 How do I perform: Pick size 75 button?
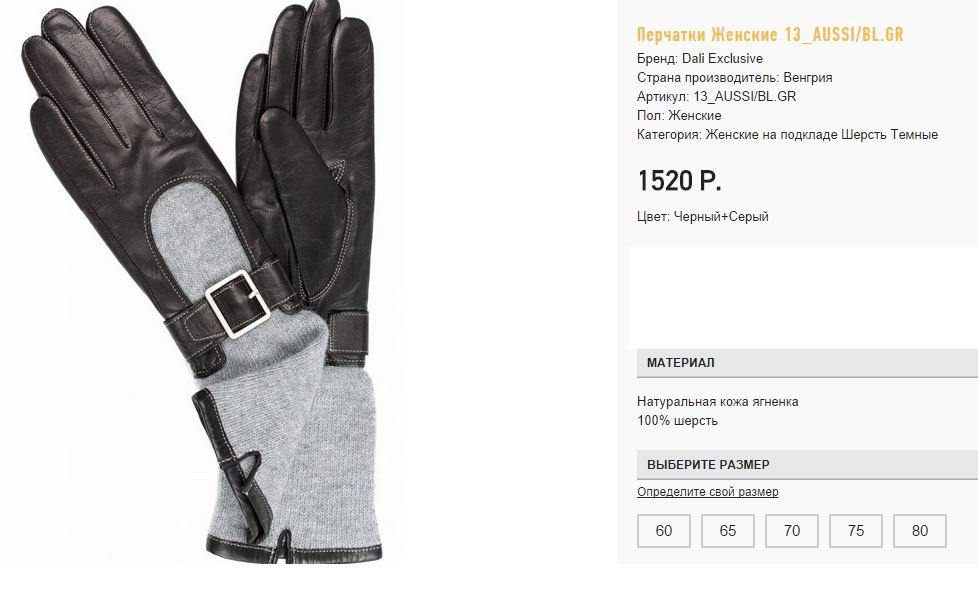856,531
